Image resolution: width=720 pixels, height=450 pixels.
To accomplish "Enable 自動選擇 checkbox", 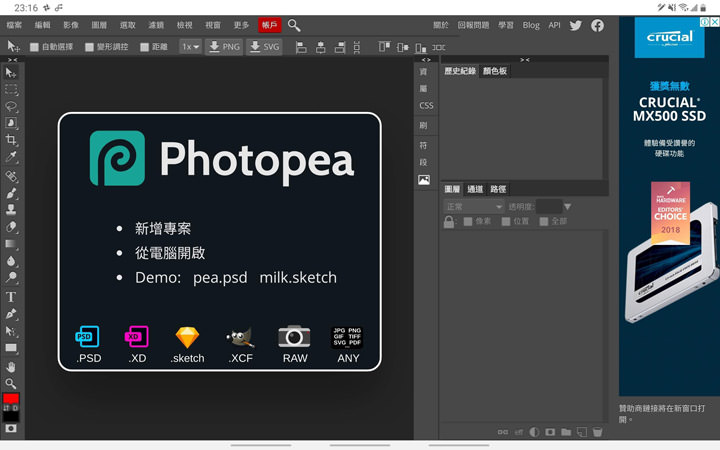I will pyautogui.click(x=34, y=47).
